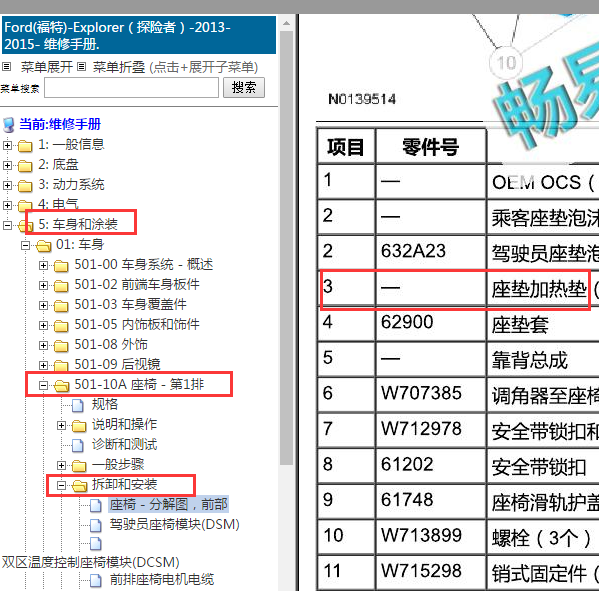The width and height of the screenshot is (599, 591).
Task: Click document icon beside 驾驶员座椅模块(DSM)
Action: pyautogui.click(x=96, y=525)
